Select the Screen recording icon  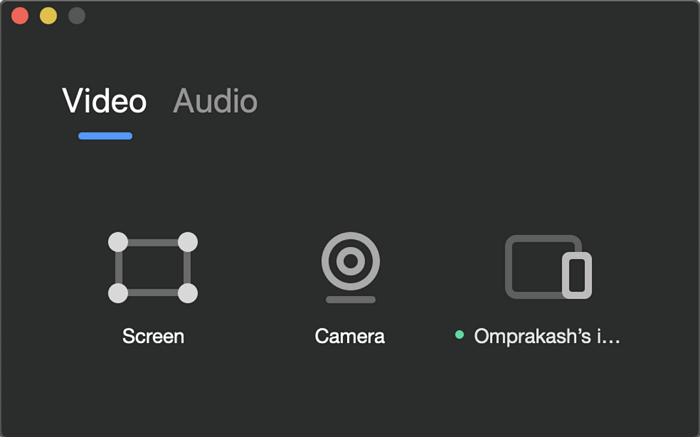(x=153, y=267)
